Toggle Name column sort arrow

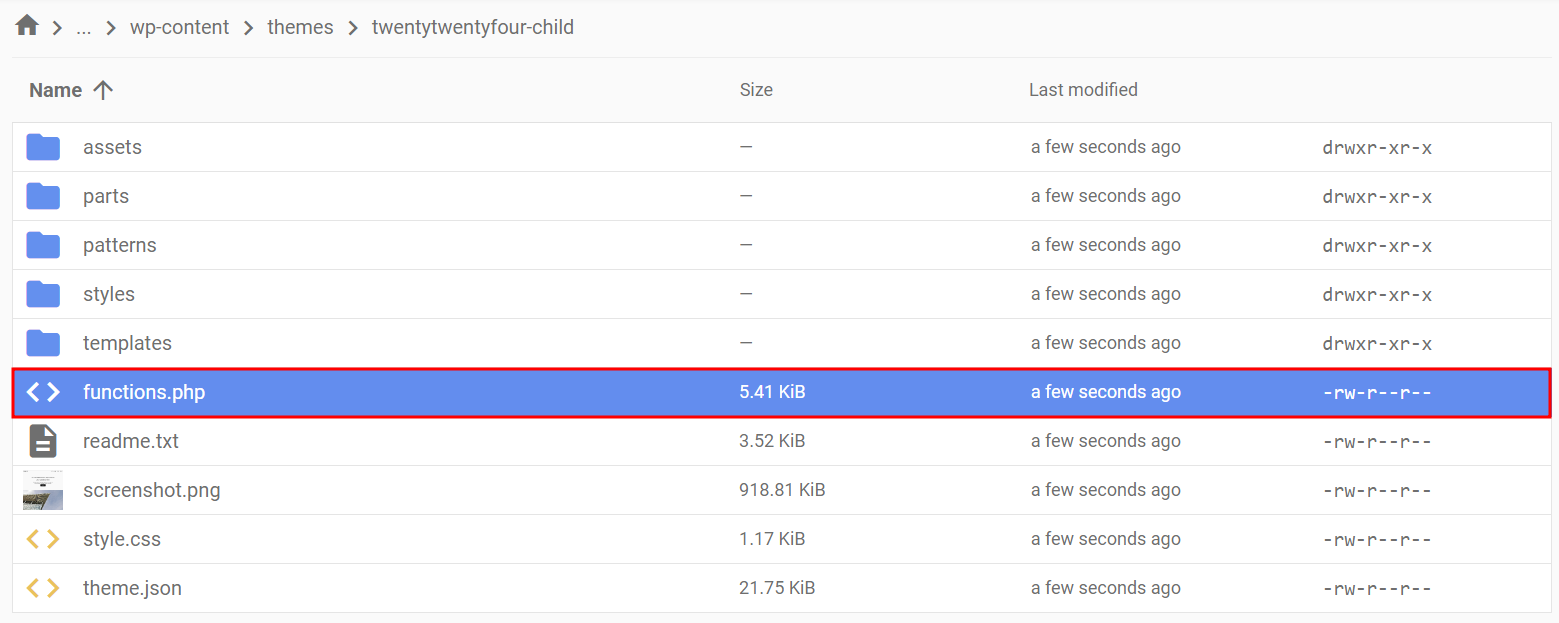(x=103, y=90)
